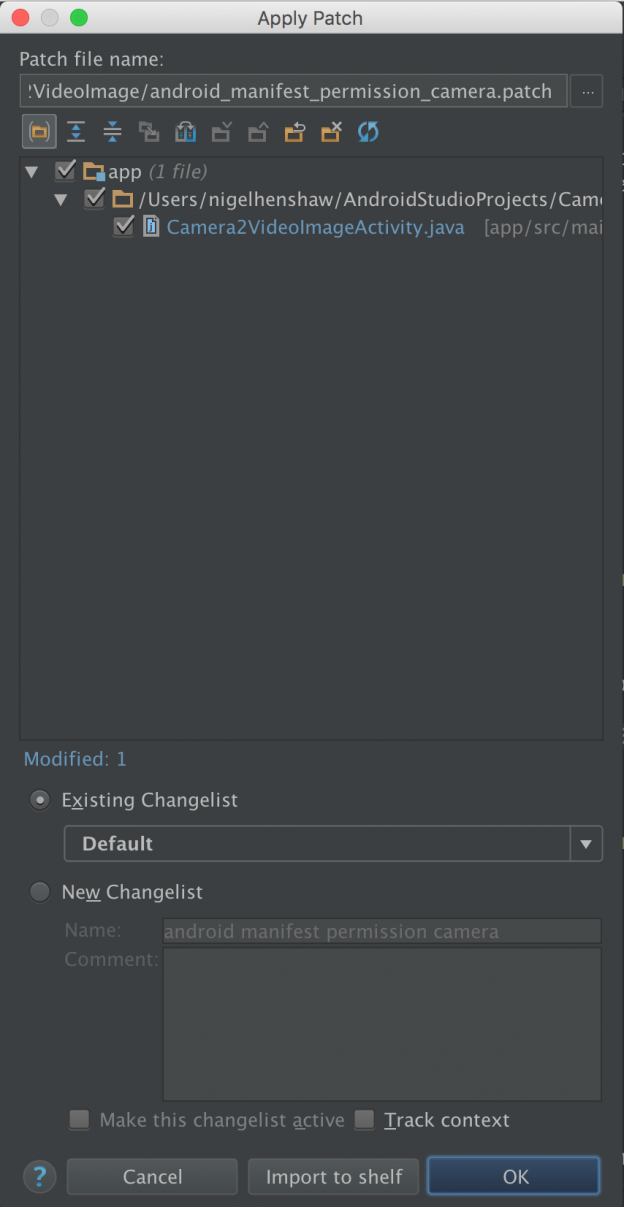Click the folder icon with X mark
This screenshot has height=1207, width=624.
coord(331,131)
